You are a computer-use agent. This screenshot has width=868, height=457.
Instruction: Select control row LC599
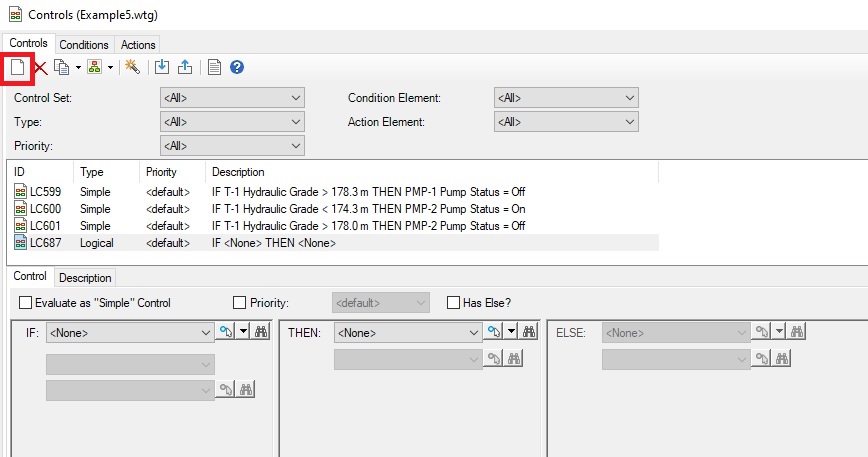point(333,192)
